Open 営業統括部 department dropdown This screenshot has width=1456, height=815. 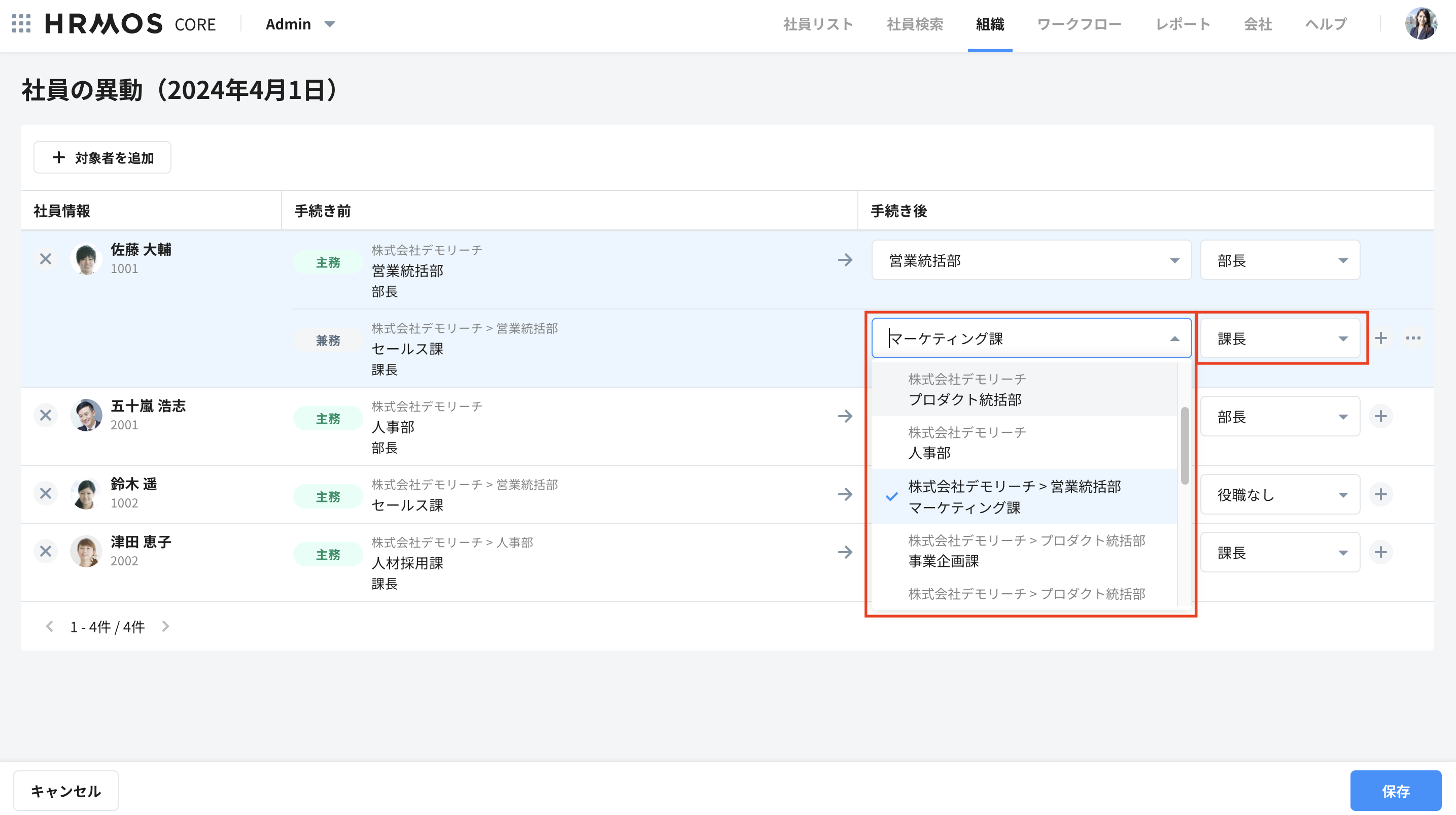1031,260
